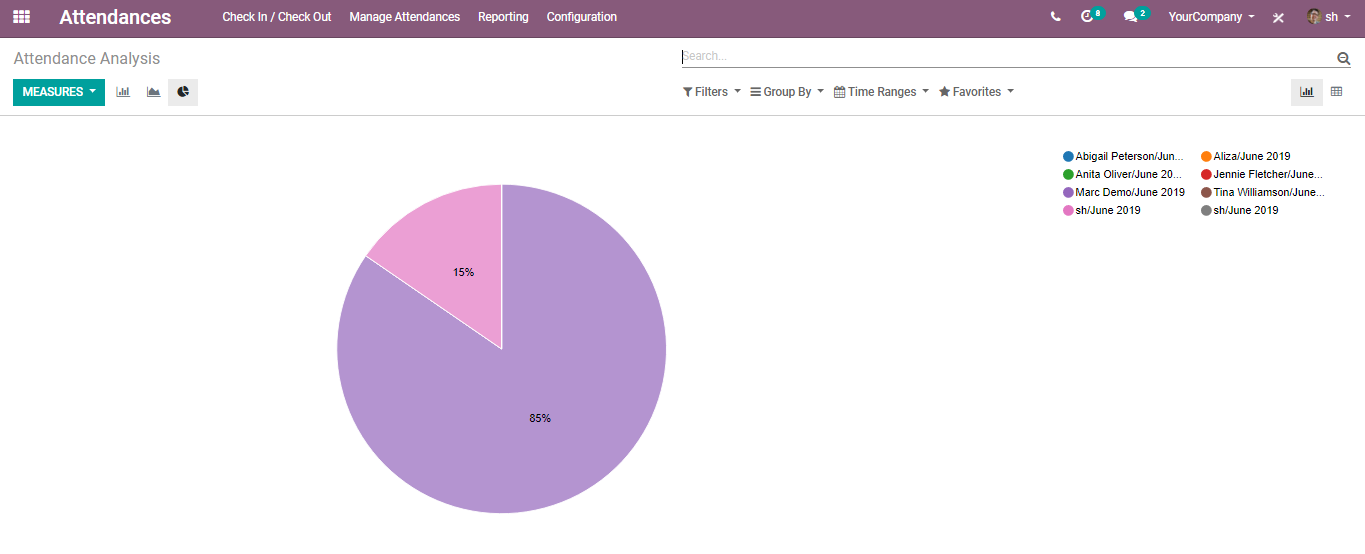The width and height of the screenshot is (1365, 554).
Task: Expand the Group By dropdown
Action: pos(787,92)
